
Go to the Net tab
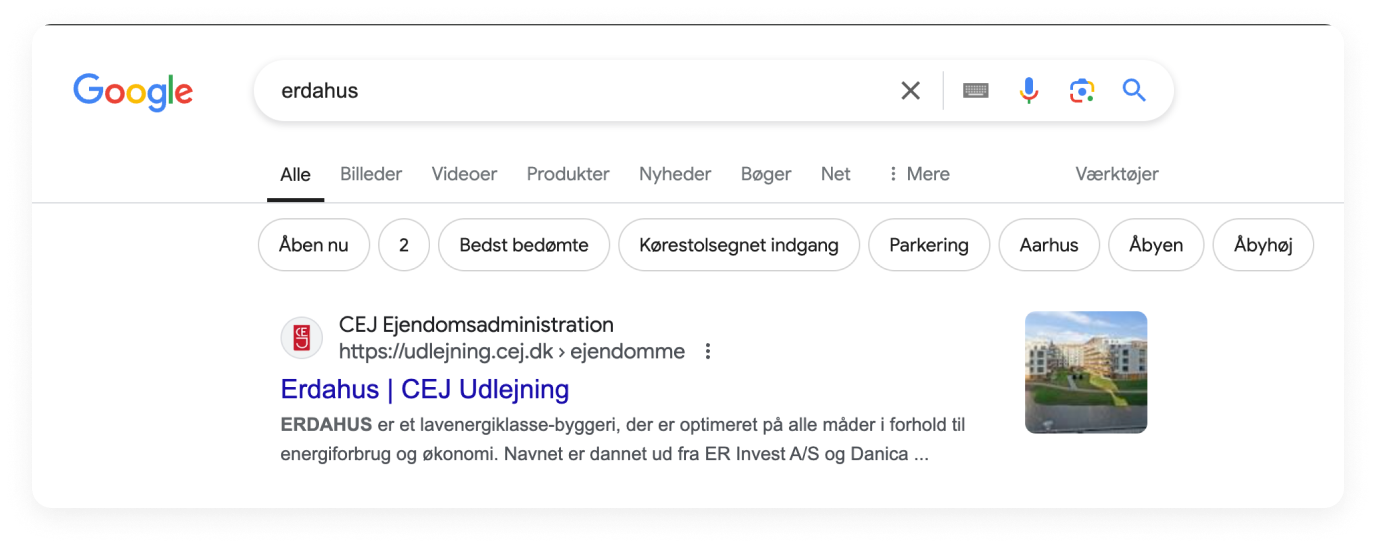(x=835, y=174)
